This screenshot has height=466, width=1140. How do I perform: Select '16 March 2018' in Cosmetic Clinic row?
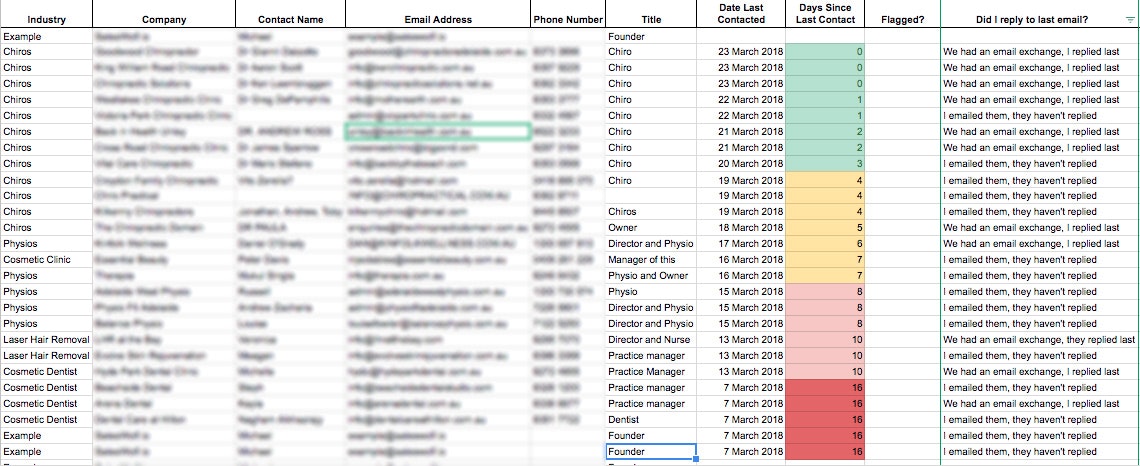pyautogui.click(x=741, y=260)
